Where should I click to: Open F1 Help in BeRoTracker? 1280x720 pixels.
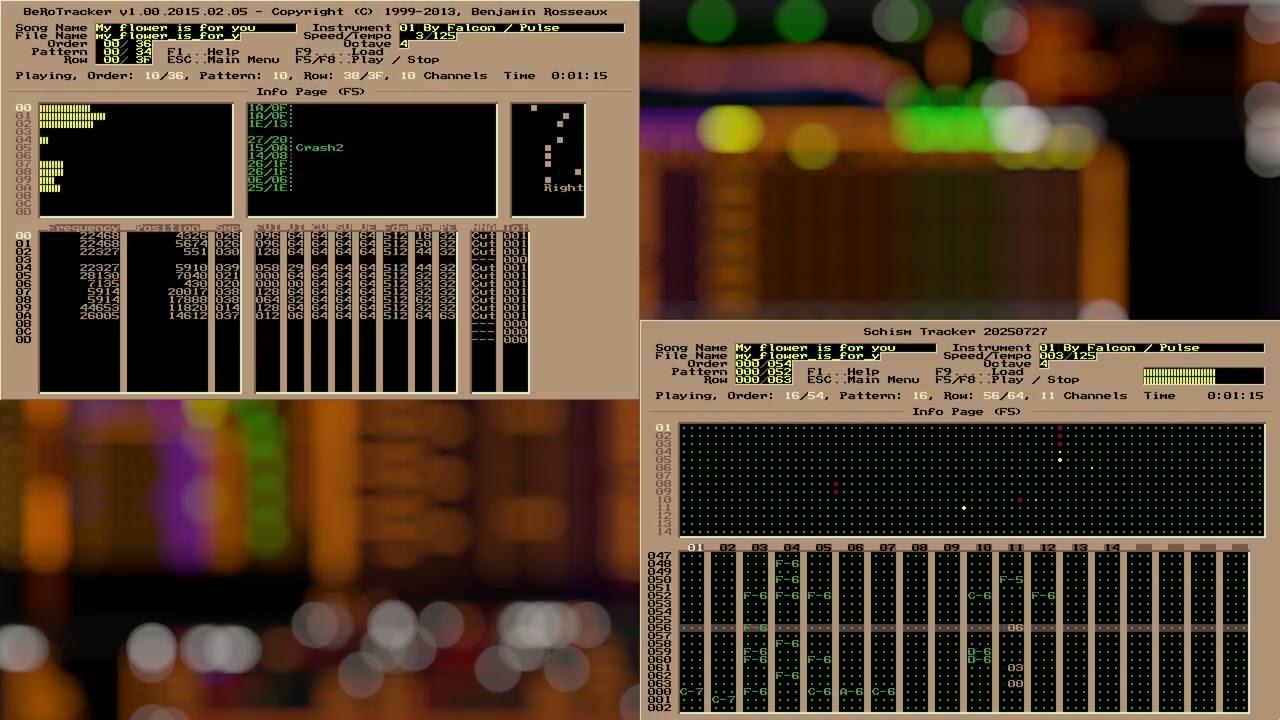203,52
